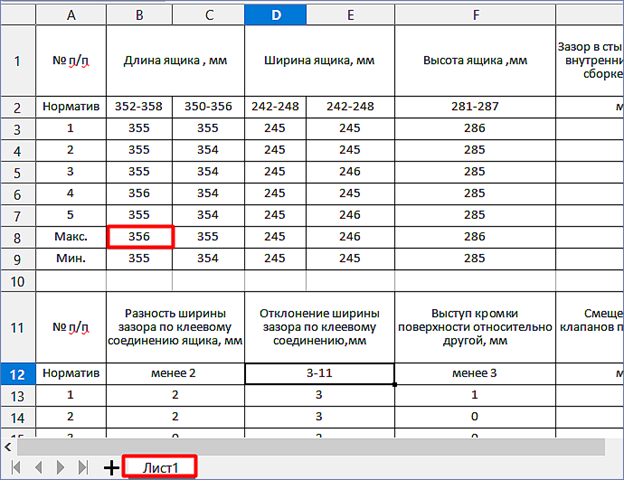This screenshot has width=624, height=480.
Task: Select row 1 header
Action: click(18, 61)
